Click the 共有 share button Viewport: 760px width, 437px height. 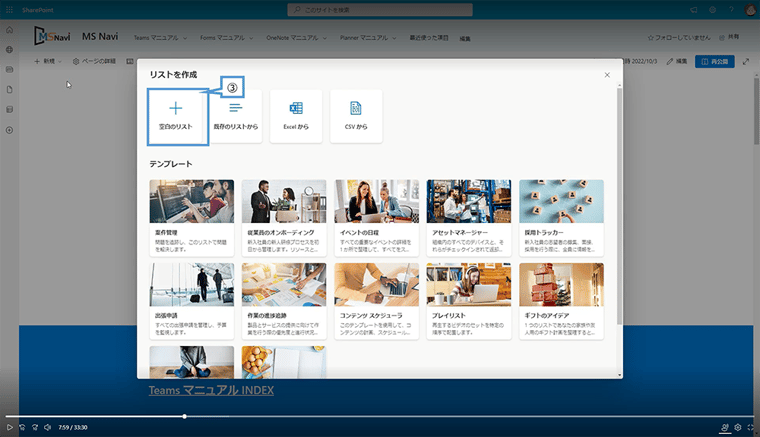[x=729, y=37]
